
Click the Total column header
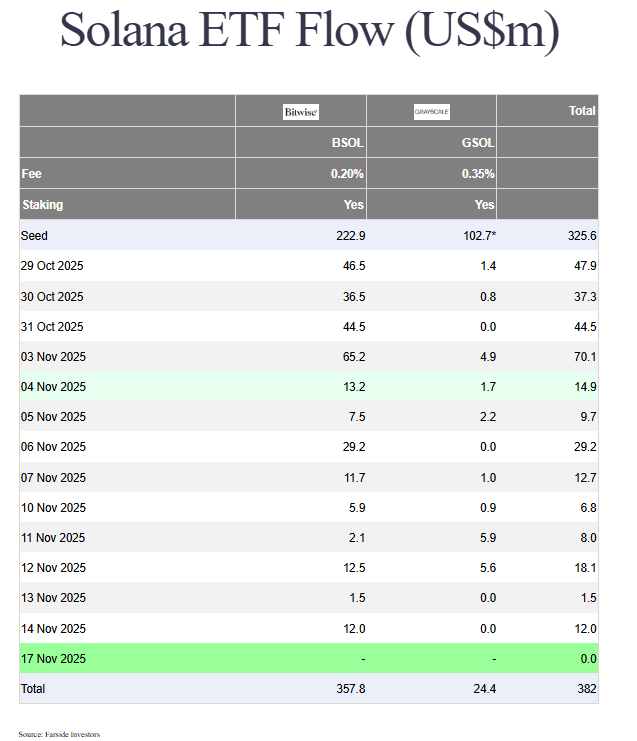click(582, 111)
